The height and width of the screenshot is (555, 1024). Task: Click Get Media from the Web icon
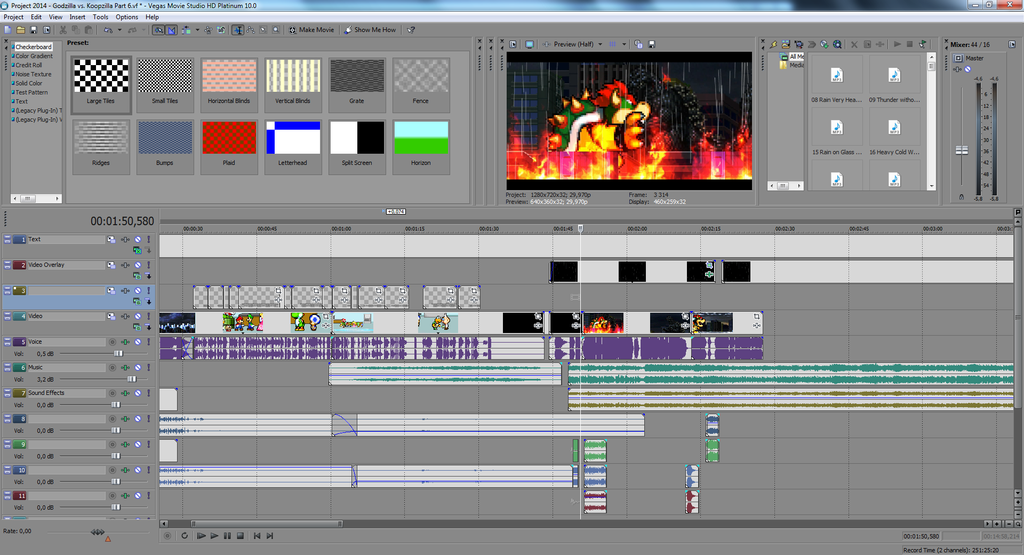[824, 44]
